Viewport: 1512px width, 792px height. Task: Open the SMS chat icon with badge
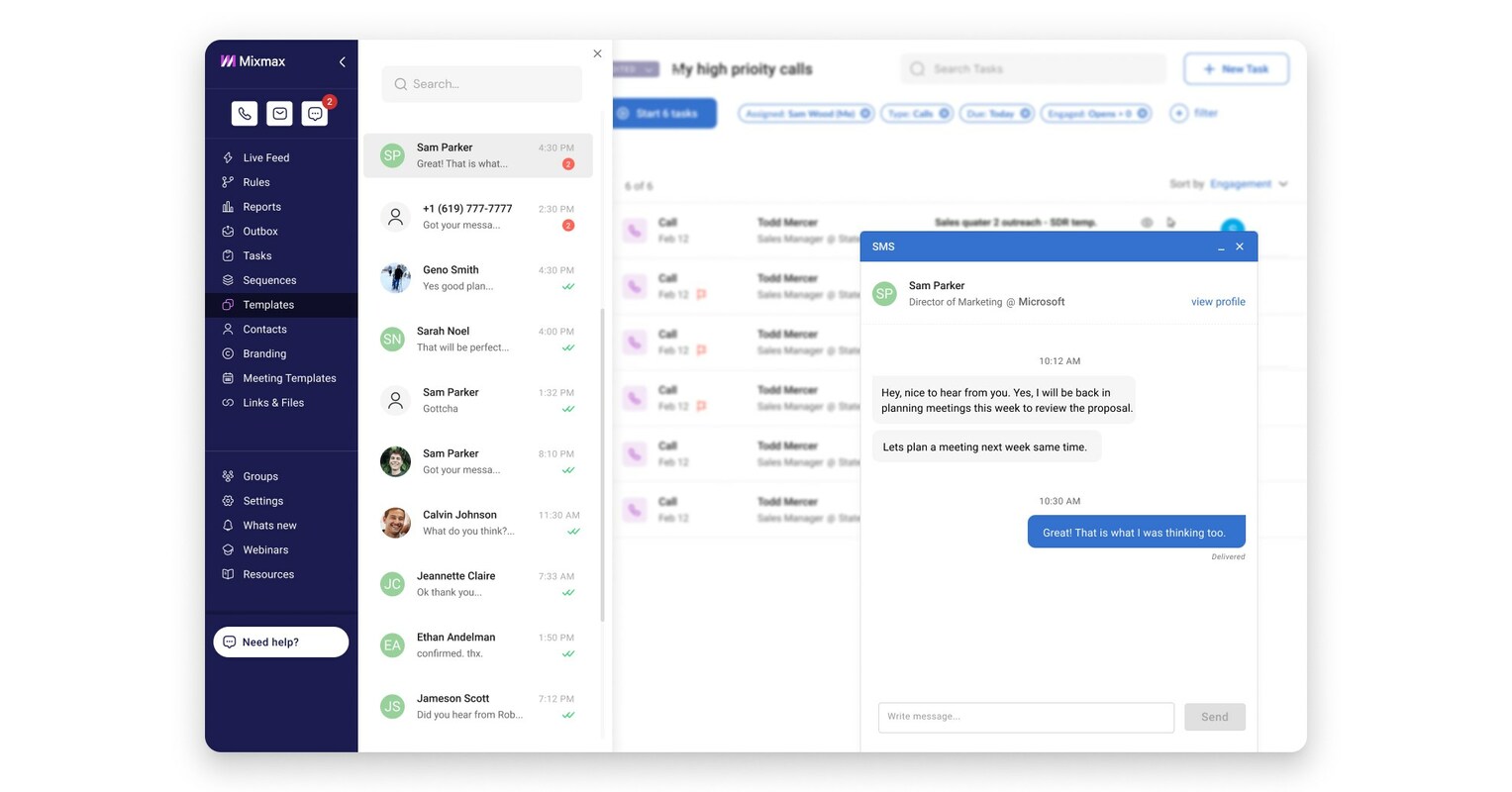315,114
